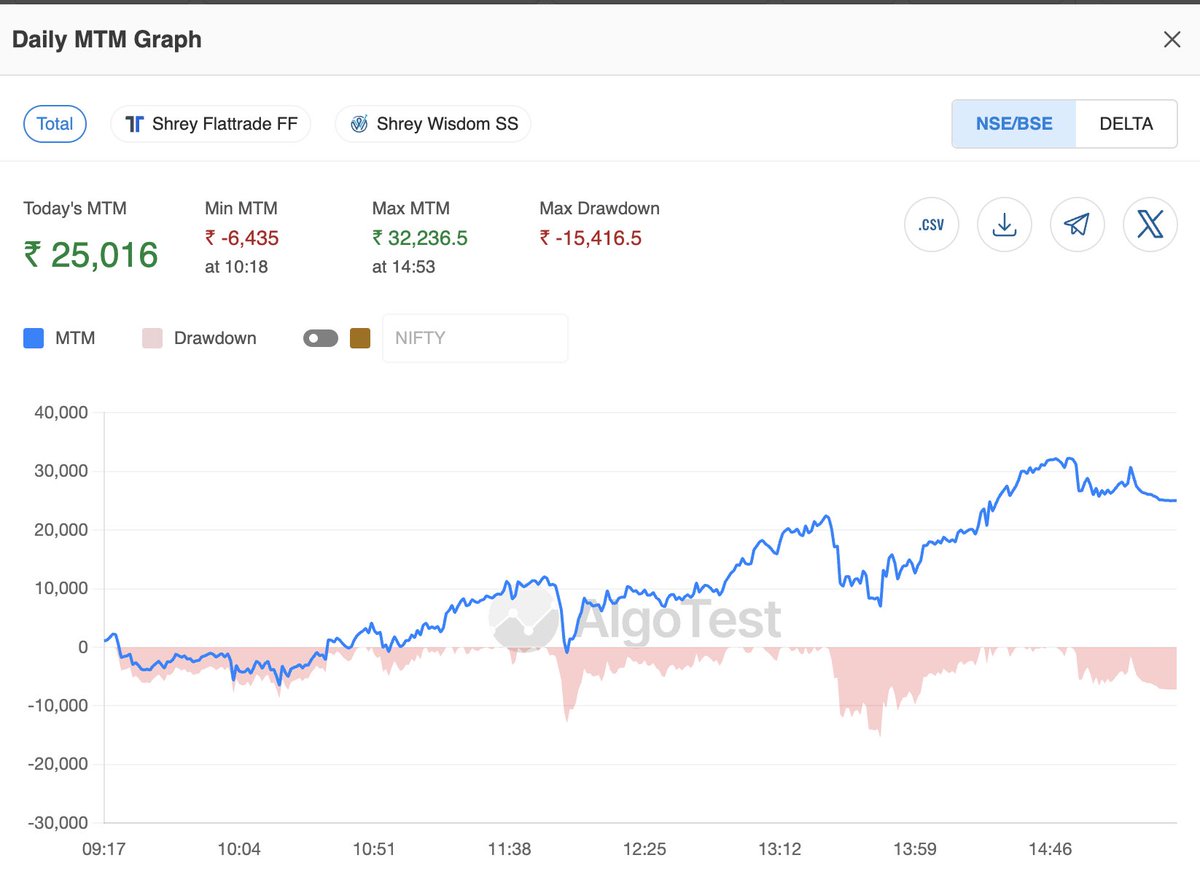Switch to NSE/BSE segment
Viewport: 1200px width, 882px height.
(1014, 124)
